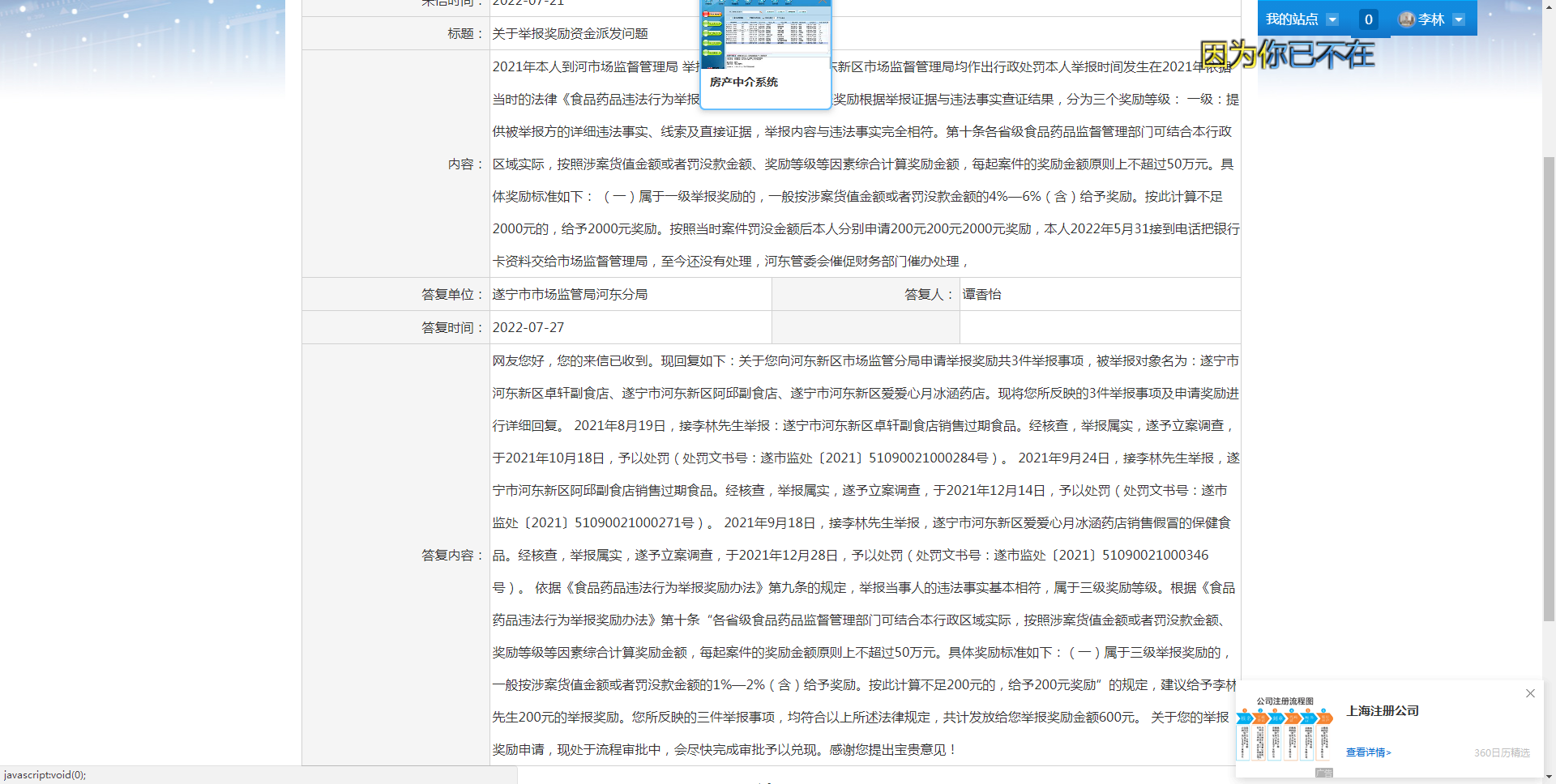This screenshot has width=1556, height=784.
Task: Open the 查看详情 link in the ad
Action: [x=1368, y=752]
